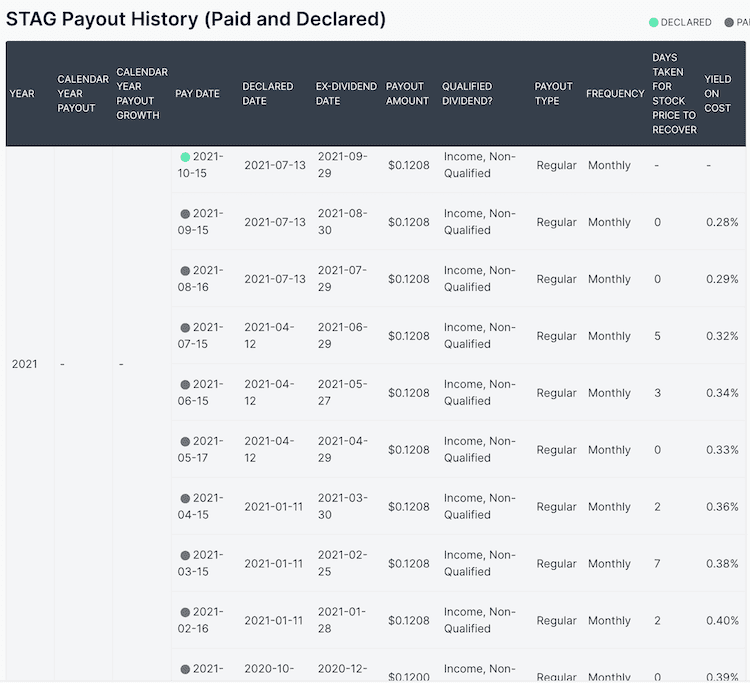Viewport: 750px width, 683px height.
Task: Click the 0.40% yield on cost value
Action: pos(722,621)
